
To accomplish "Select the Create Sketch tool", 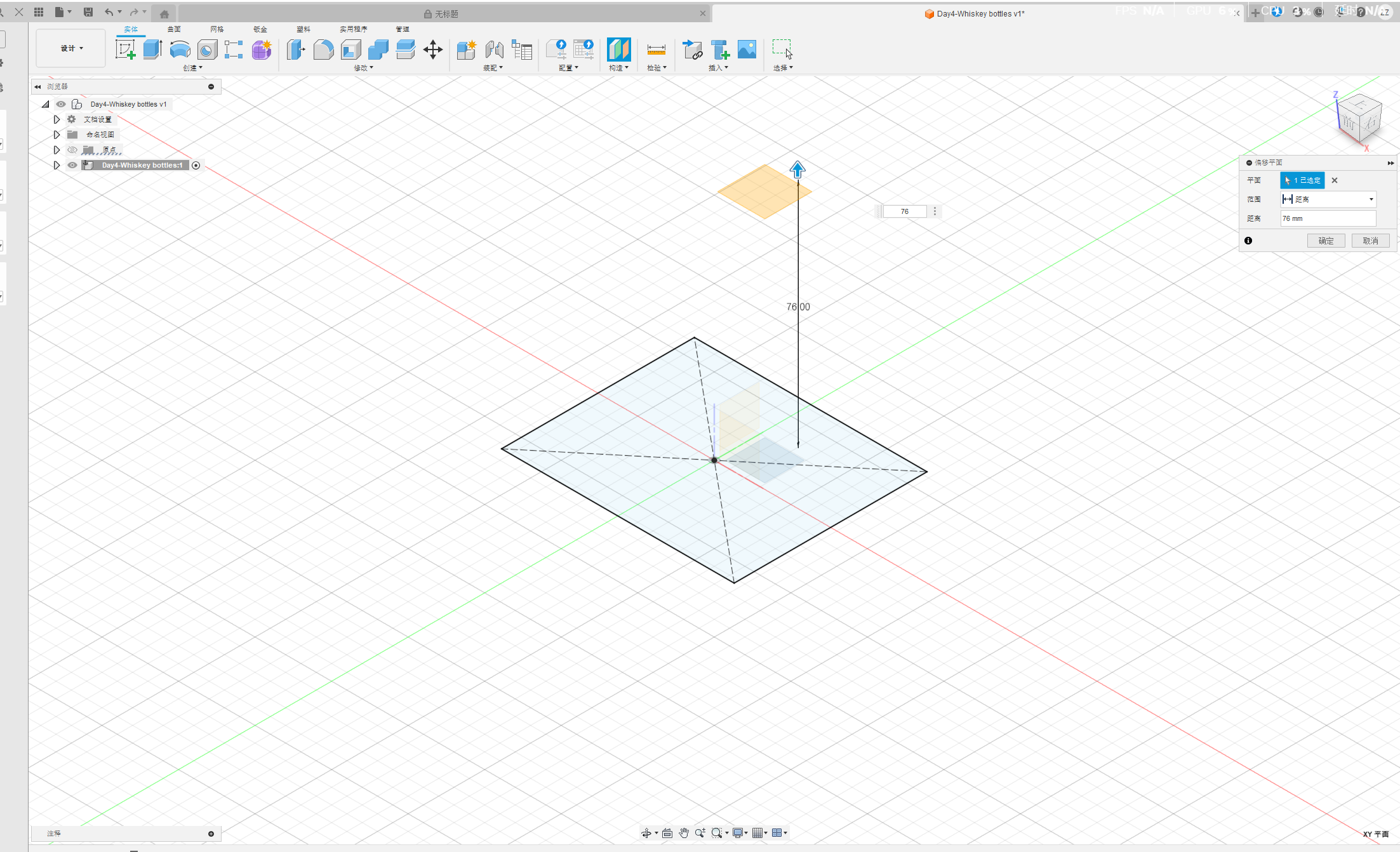I will click(x=125, y=50).
